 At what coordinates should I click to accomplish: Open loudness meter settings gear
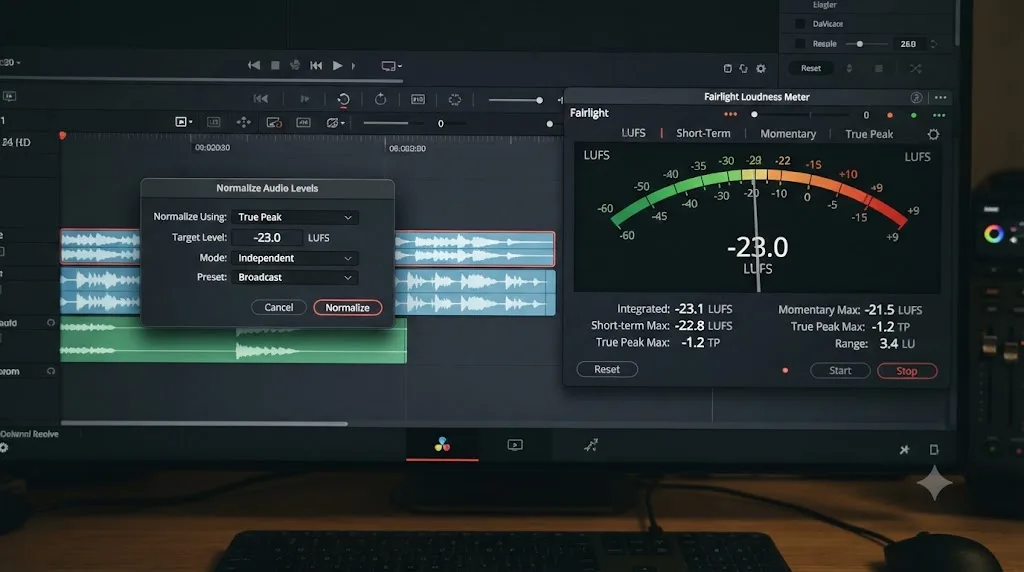(933, 134)
